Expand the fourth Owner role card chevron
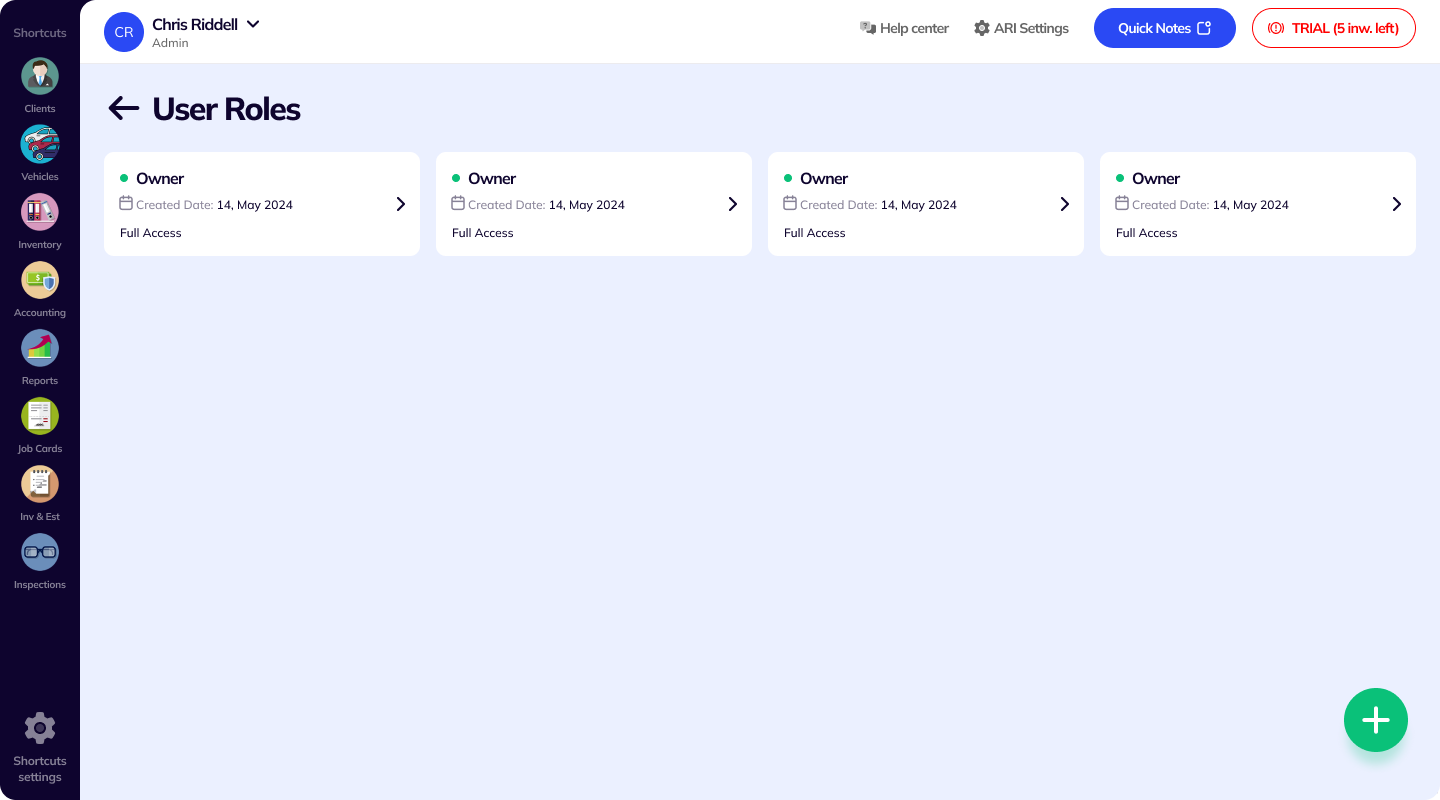The image size is (1440, 800). coord(1396,204)
